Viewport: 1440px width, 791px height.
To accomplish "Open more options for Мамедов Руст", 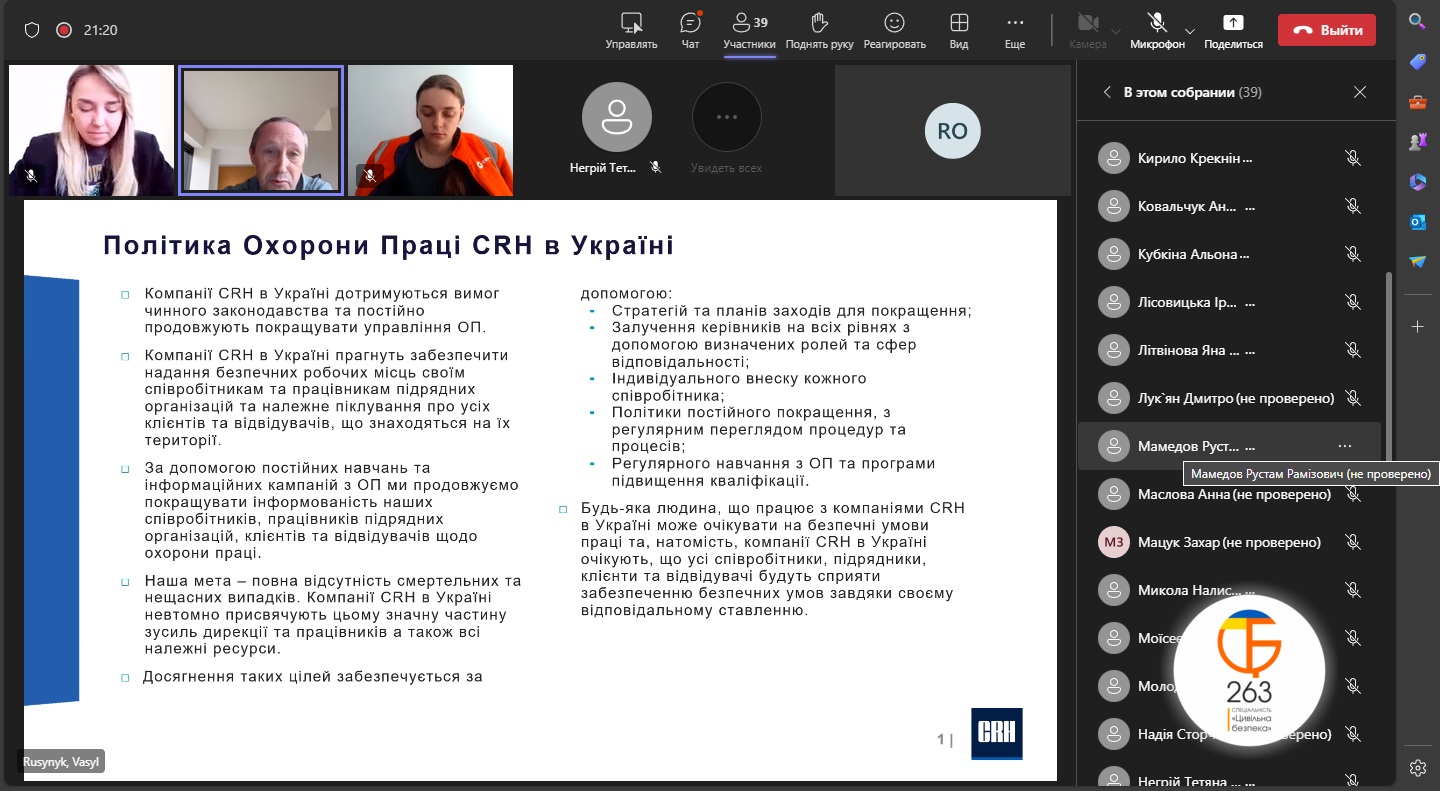I will click(x=1345, y=446).
